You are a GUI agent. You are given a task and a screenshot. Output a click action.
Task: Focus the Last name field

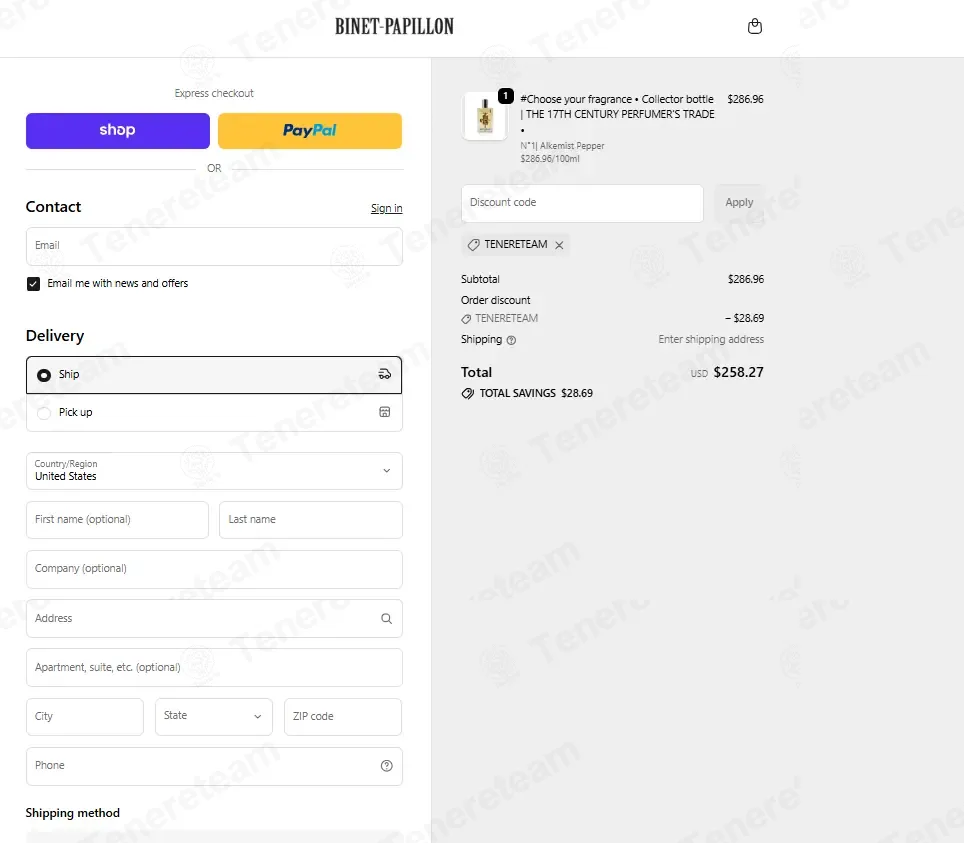tap(310, 520)
